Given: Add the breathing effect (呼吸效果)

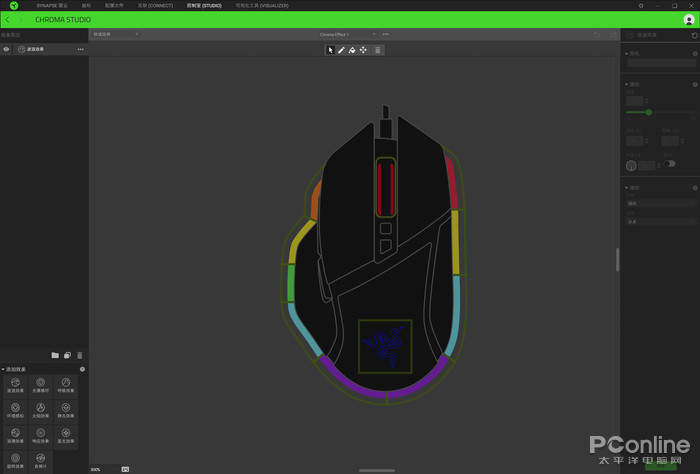Looking at the screenshot, I should click(x=66, y=385).
